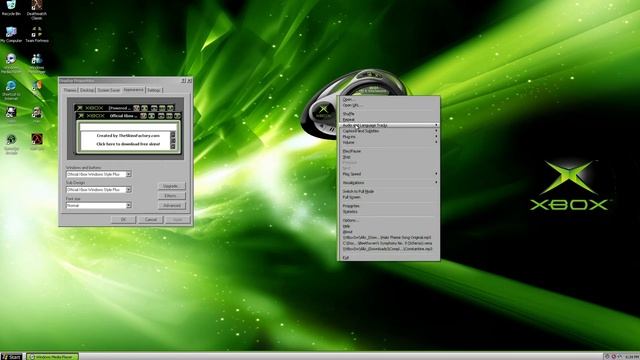Switch to the Settings tab

coord(154,90)
